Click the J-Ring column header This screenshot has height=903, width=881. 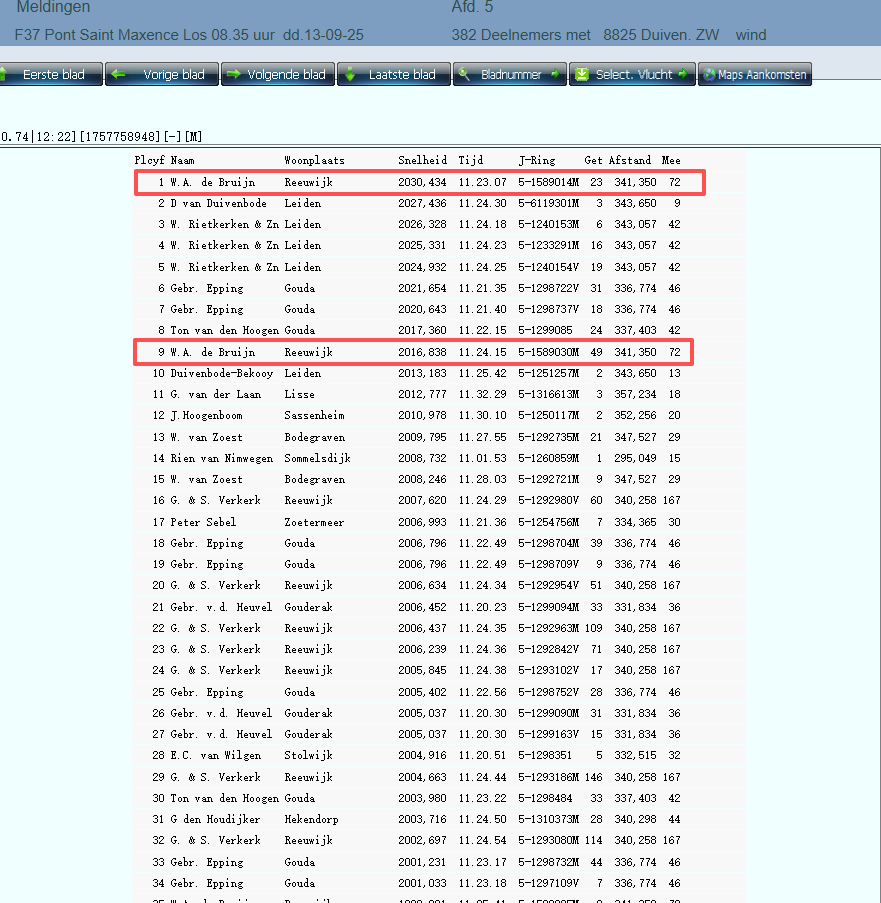[x=537, y=160]
